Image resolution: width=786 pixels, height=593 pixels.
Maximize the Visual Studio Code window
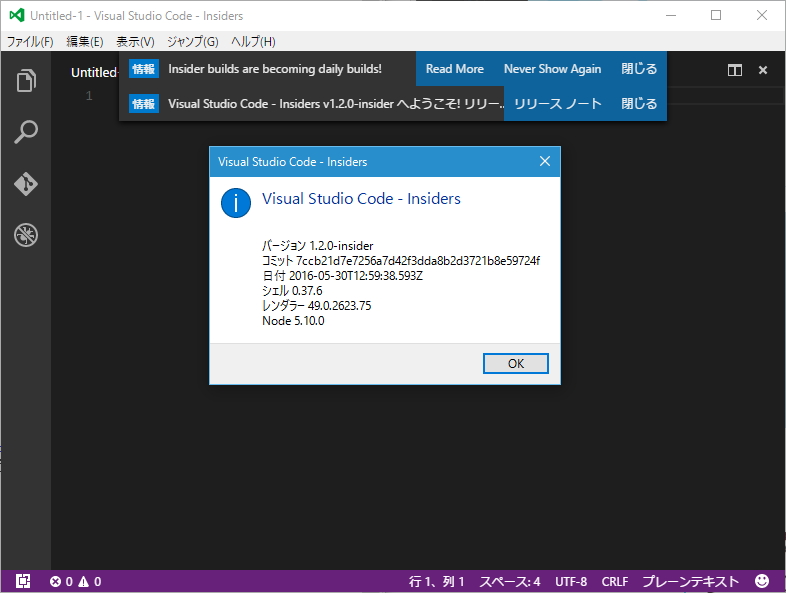716,16
